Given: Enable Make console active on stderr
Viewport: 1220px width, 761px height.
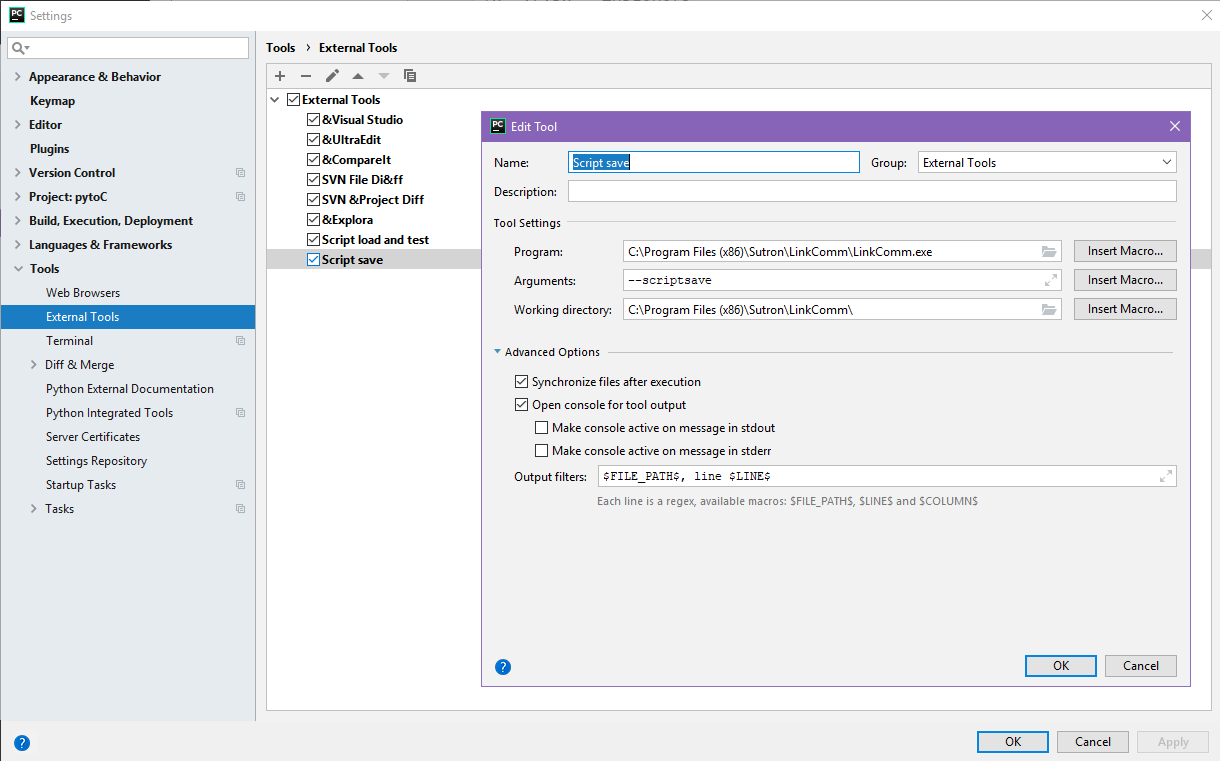Looking at the screenshot, I should (542, 451).
